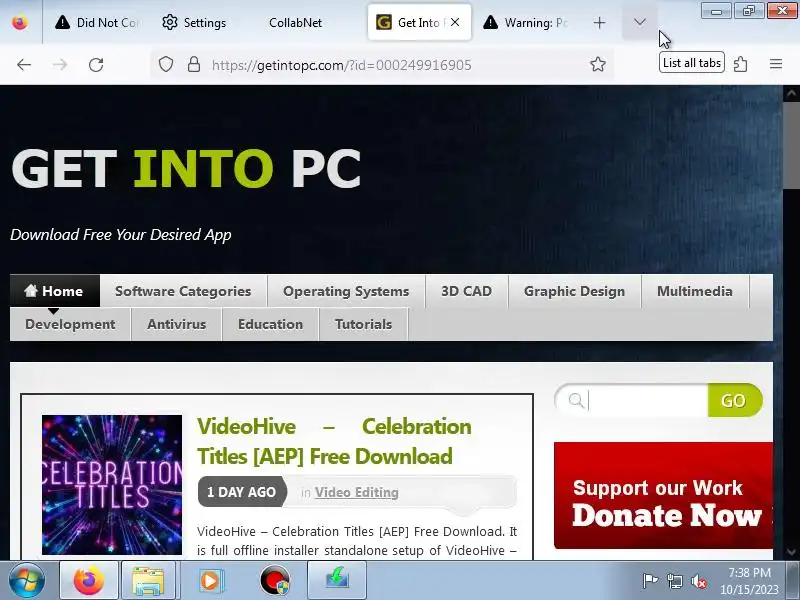This screenshot has height=600, width=800.
Task: Click the 1 DAY AGO post date badge
Action: [x=242, y=492]
